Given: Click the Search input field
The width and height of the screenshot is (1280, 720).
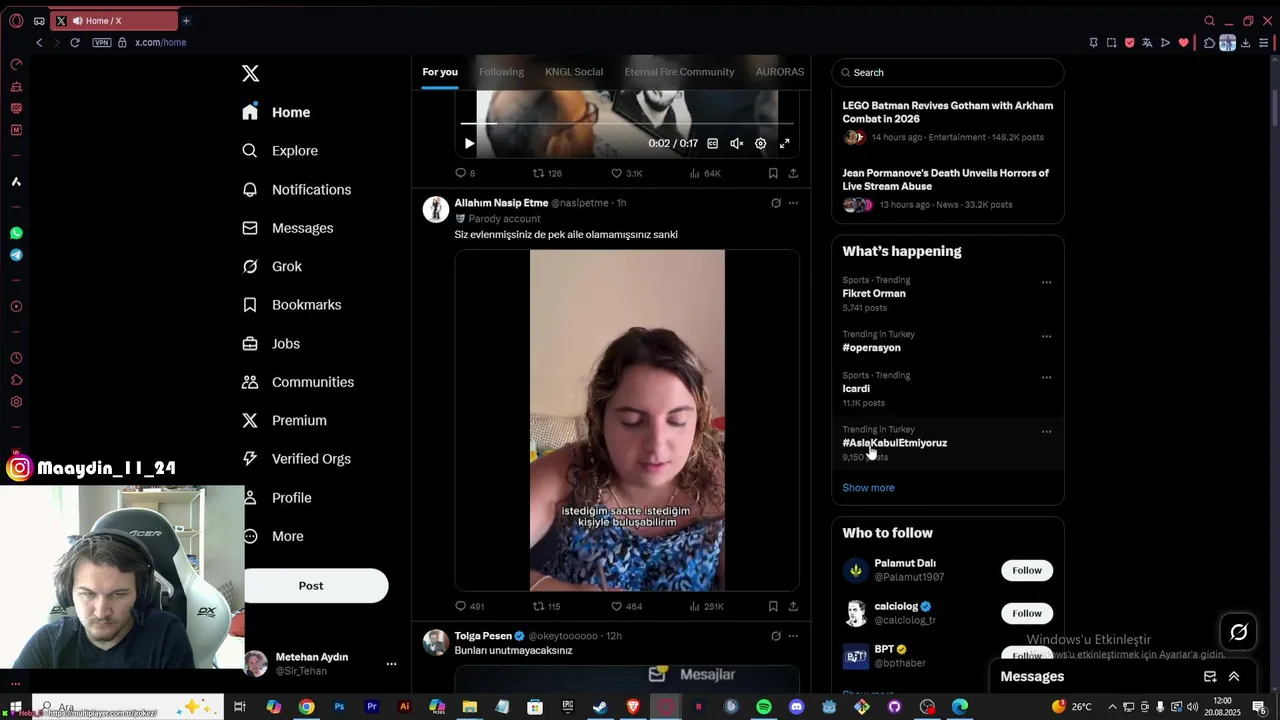Looking at the screenshot, I should [x=948, y=72].
